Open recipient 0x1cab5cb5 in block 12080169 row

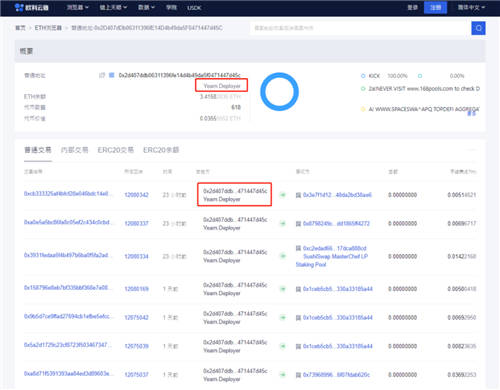[x=337, y=289]
